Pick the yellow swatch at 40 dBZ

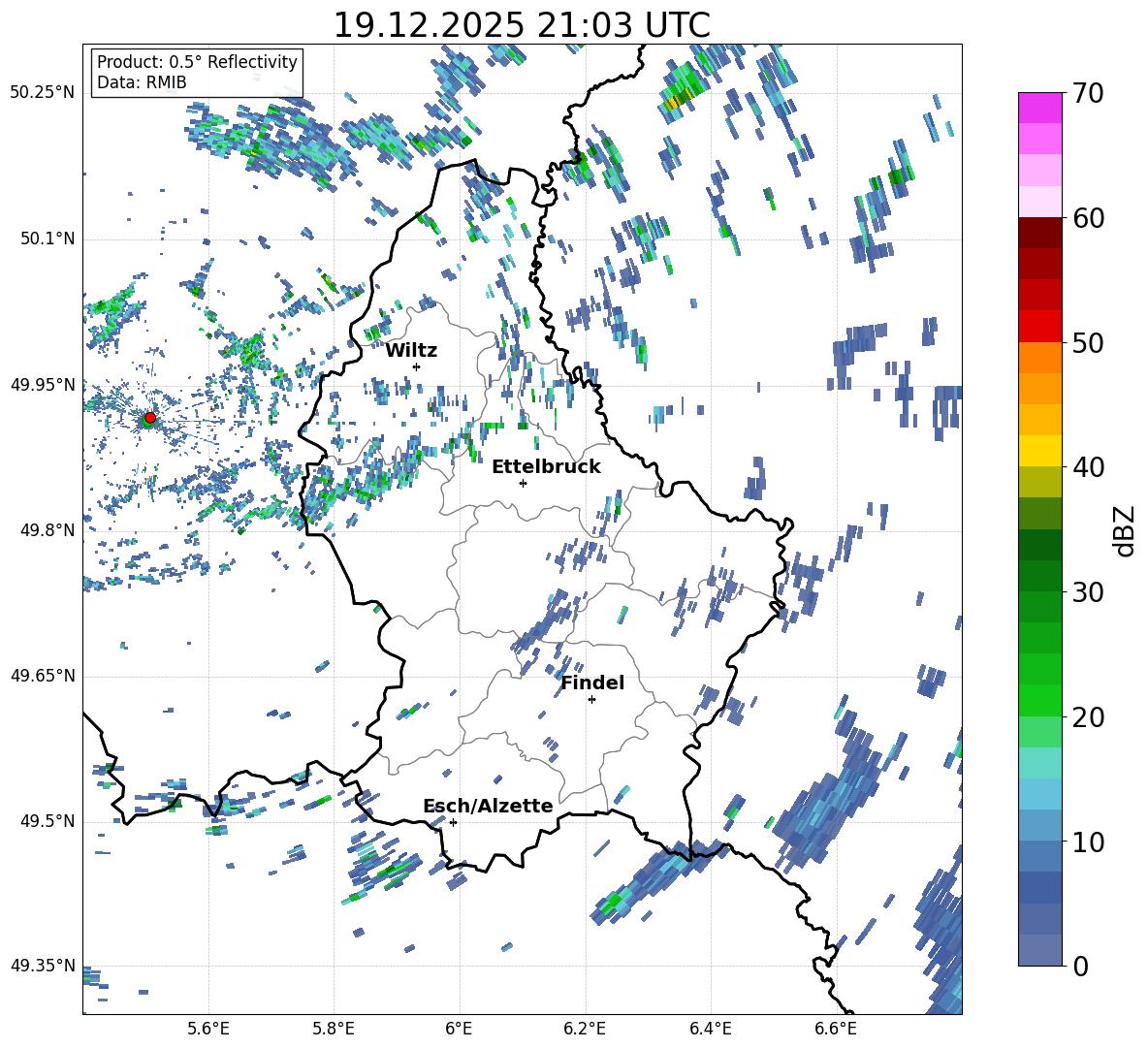coord(1040,451)
